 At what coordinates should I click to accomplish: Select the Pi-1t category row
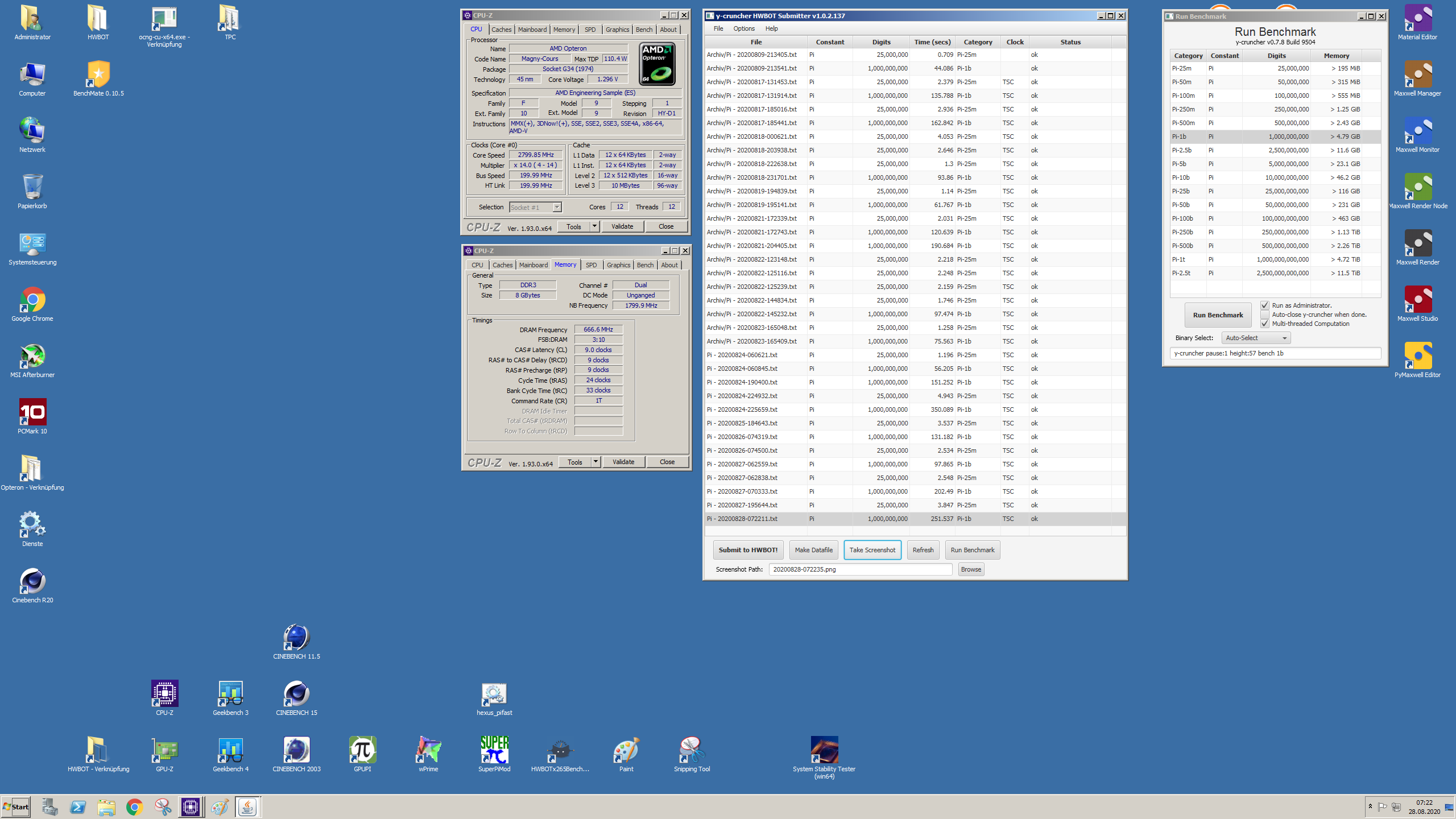tap(1275, 259)
